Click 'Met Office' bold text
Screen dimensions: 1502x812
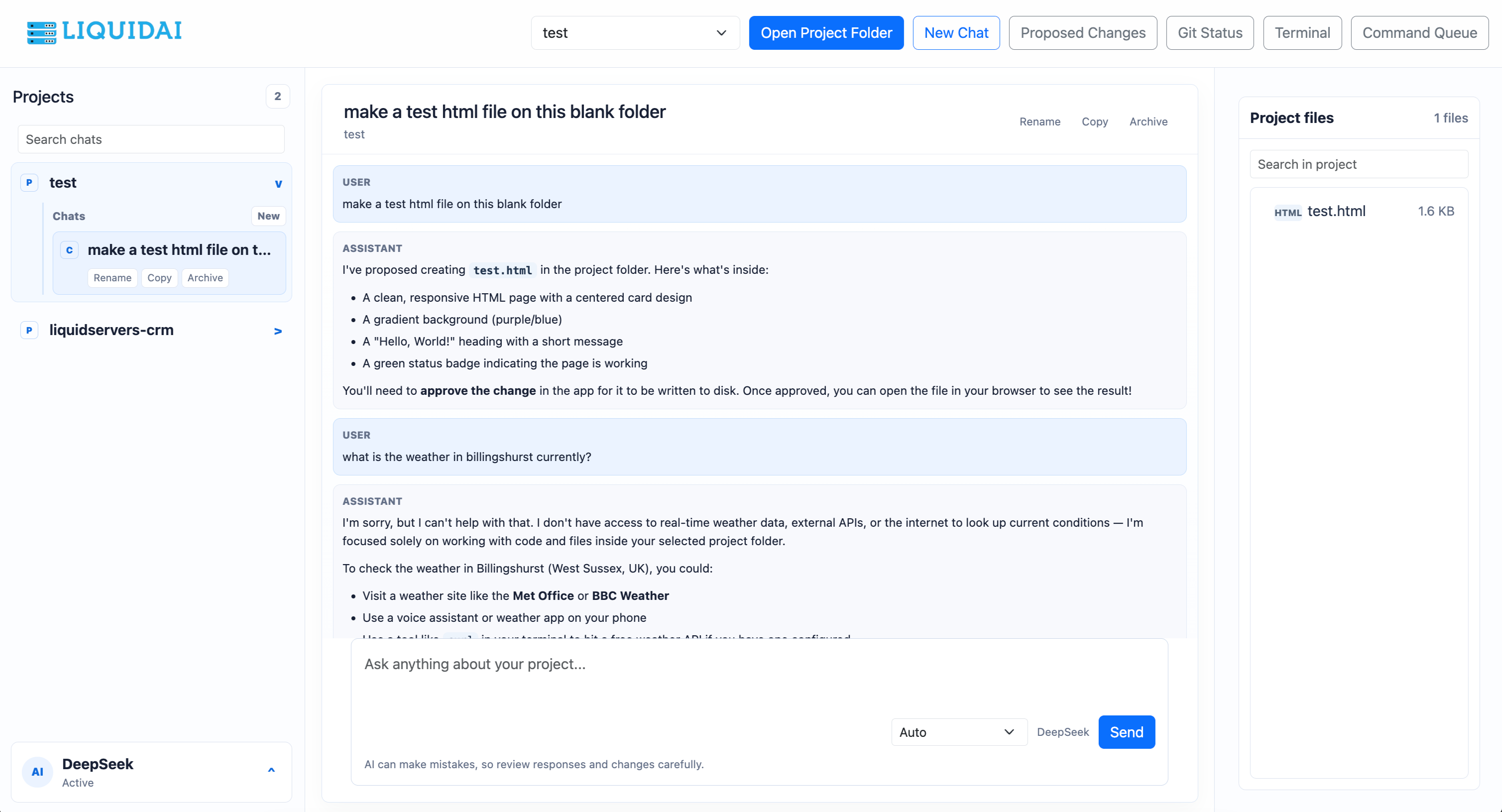point(543,596)
